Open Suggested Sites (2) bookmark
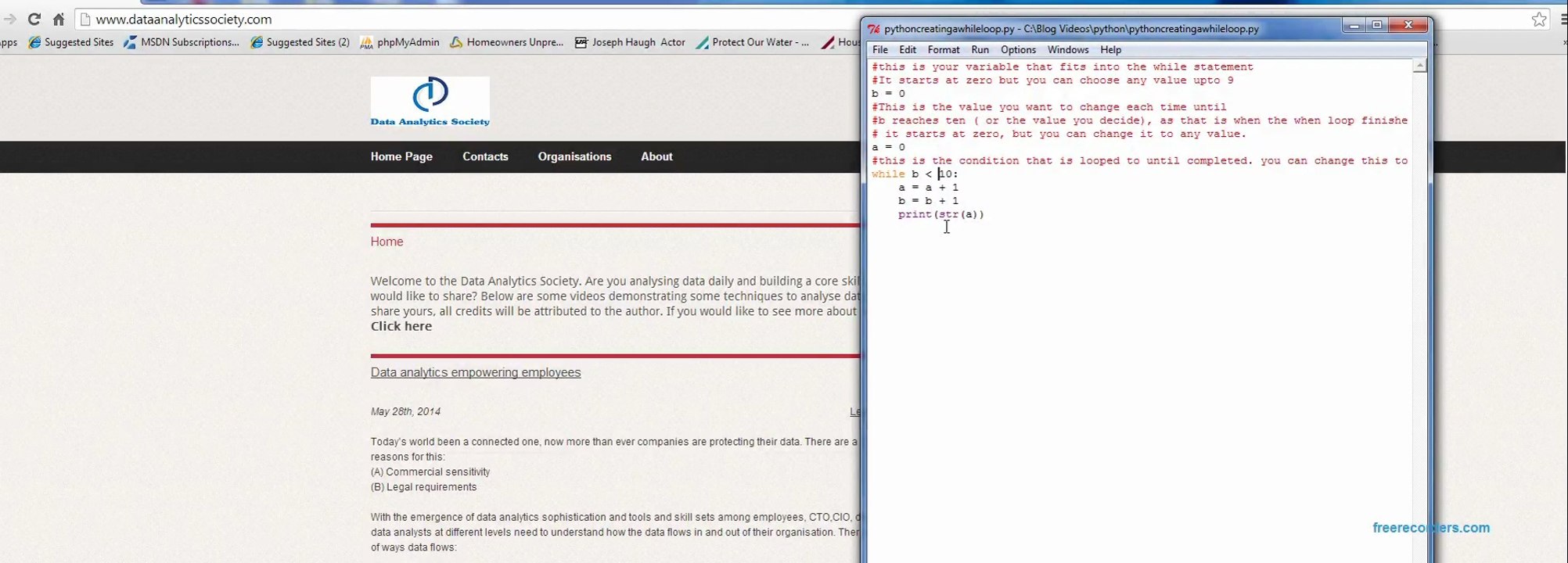 (300, 42)
